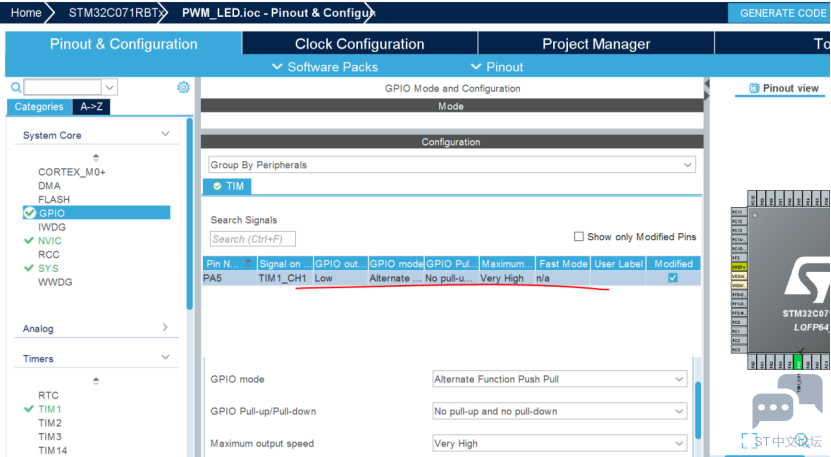Viewport: 831px width, 457px height.
Task: Click the collapse arrow on panel splitter
Action: [x=706, y=84]
